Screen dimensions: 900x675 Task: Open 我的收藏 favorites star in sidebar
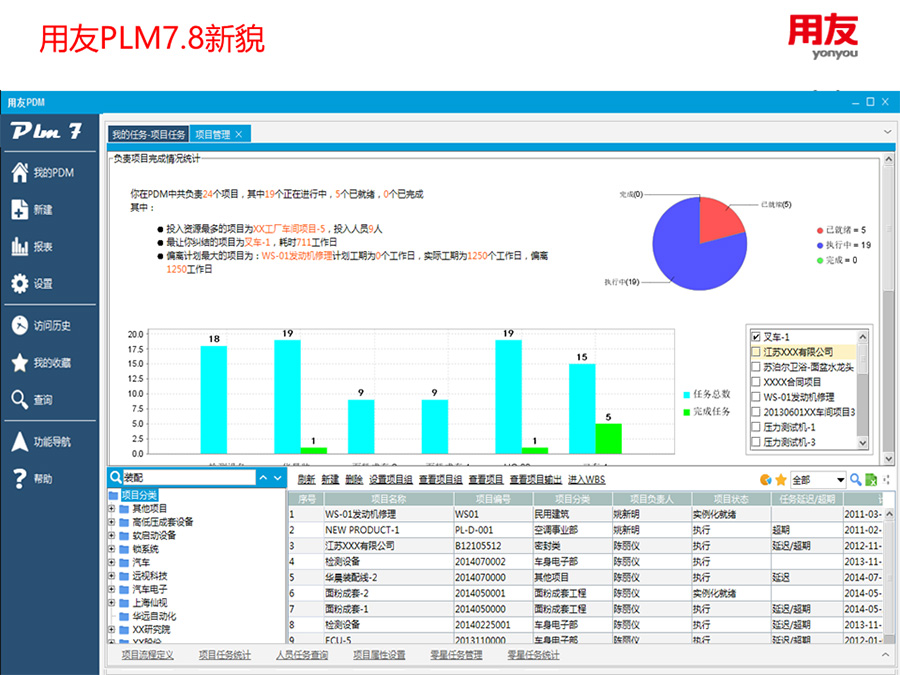pyautogui.click(x=20, y=363)
